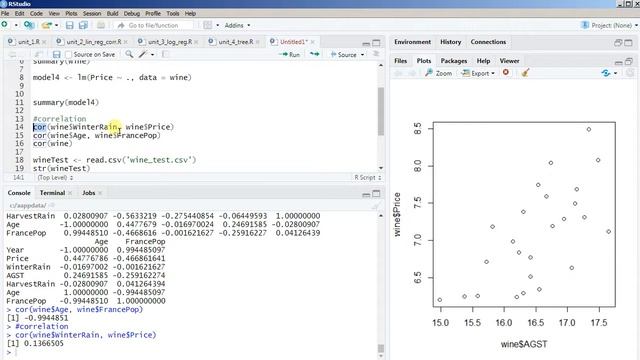Screen dimensions: 640x360
Task: Close the Jobs tab
Action: pyautogui.click(x=100, y=193)
